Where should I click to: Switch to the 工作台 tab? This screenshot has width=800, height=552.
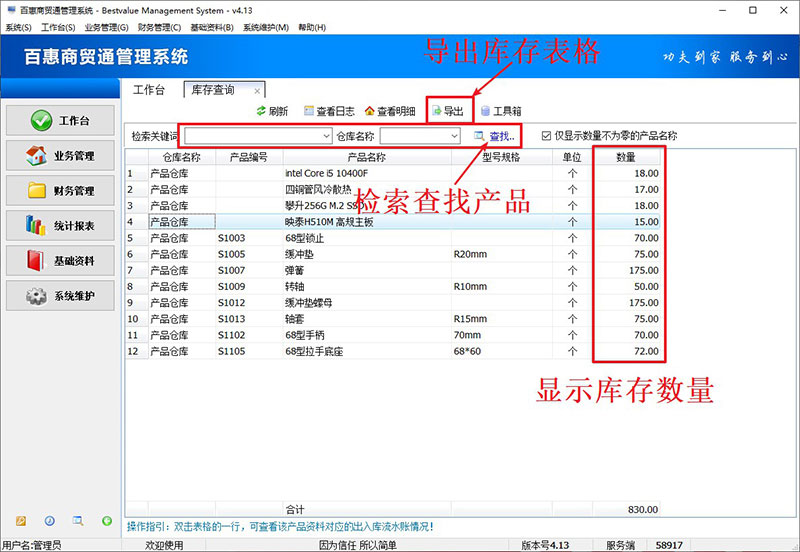tap(149, 90)
